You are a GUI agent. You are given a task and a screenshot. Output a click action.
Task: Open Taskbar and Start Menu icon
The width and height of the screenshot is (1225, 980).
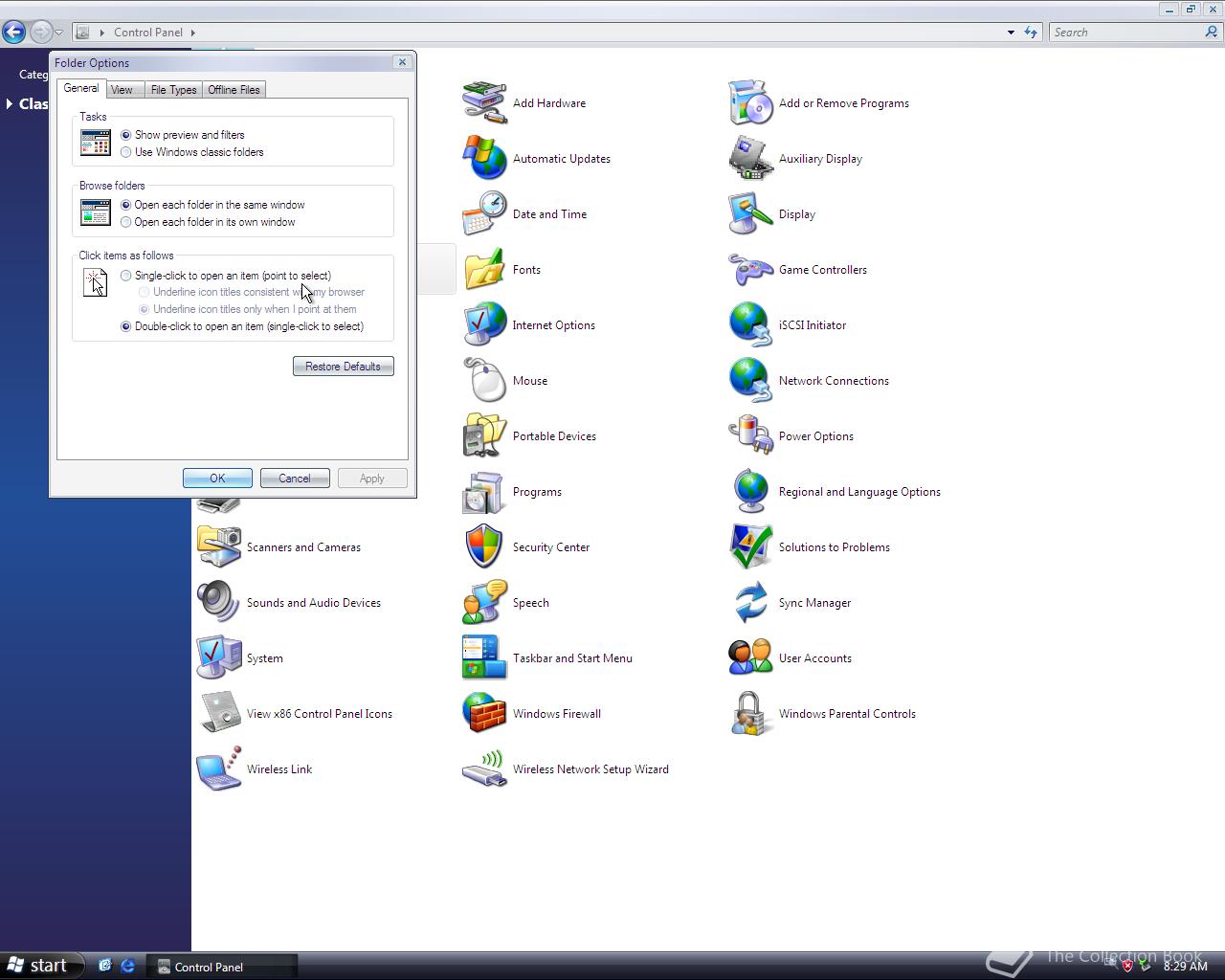tap(484, 658)
